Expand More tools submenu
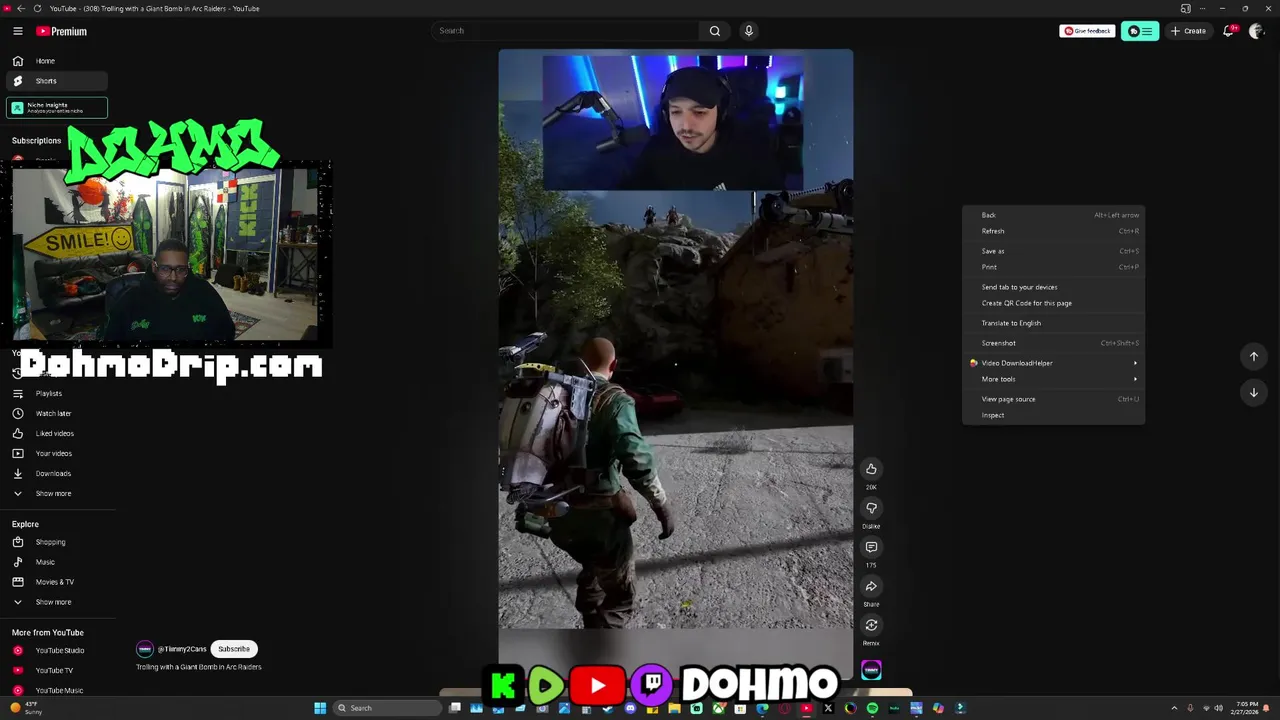This screenshot has width=1280, height=720. click(x=1053, y=379)
